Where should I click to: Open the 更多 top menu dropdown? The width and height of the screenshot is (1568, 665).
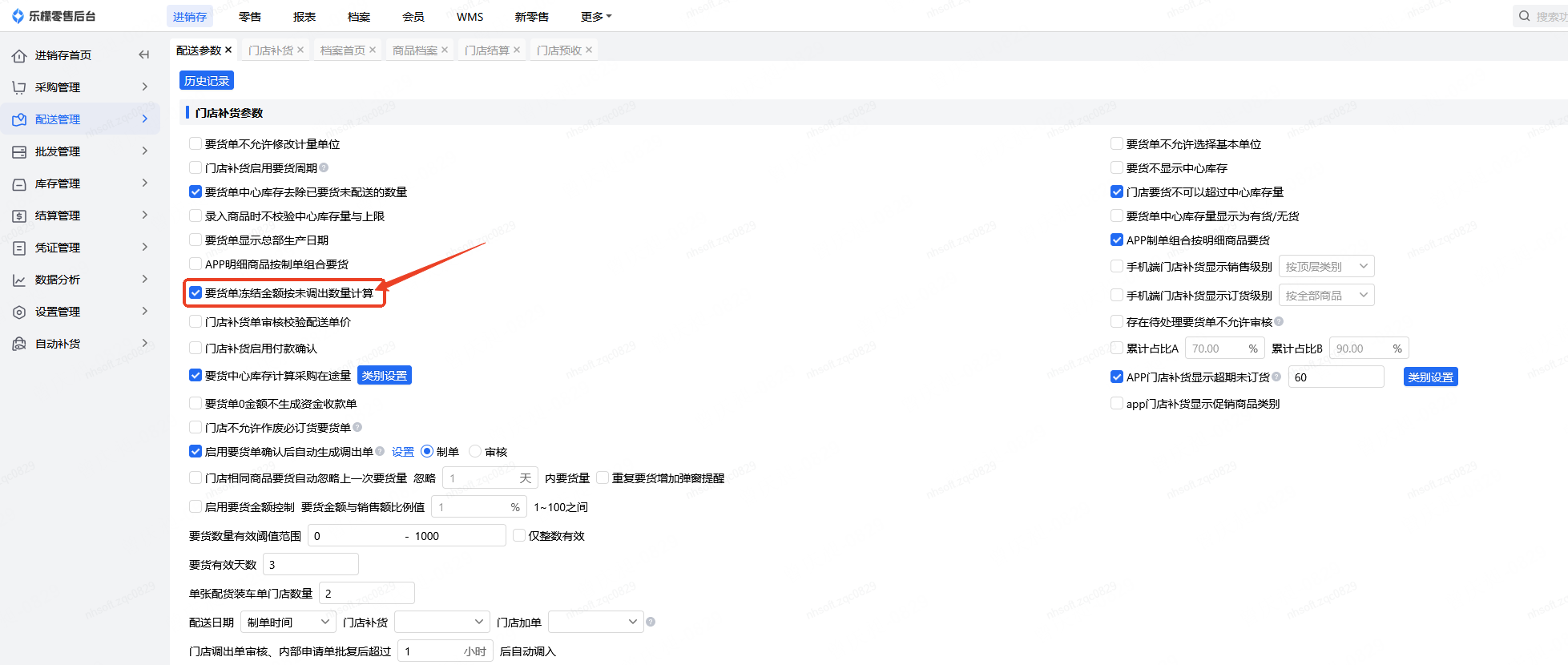click(595, 16)
